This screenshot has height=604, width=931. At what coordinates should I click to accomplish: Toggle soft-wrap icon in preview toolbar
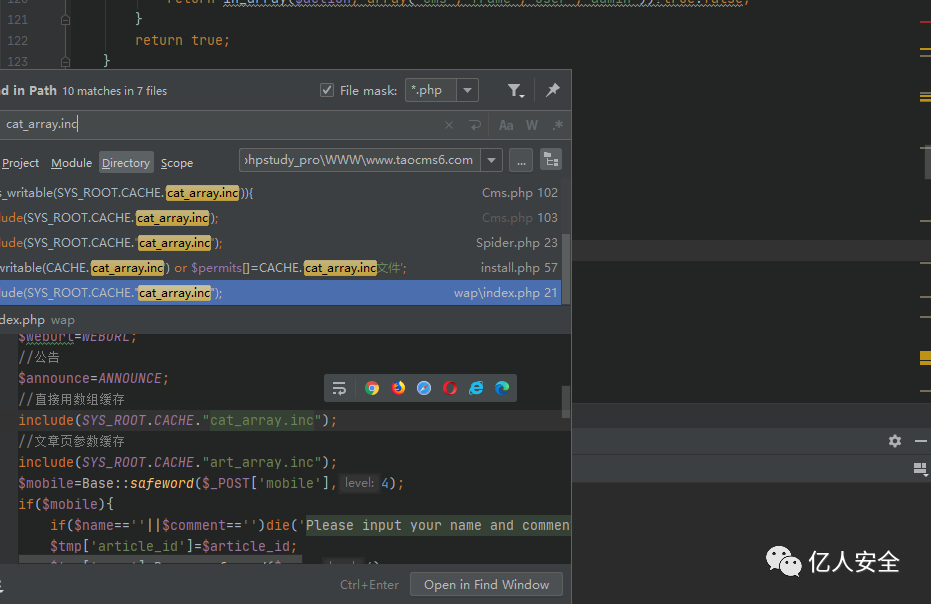(x=339, y=388)
